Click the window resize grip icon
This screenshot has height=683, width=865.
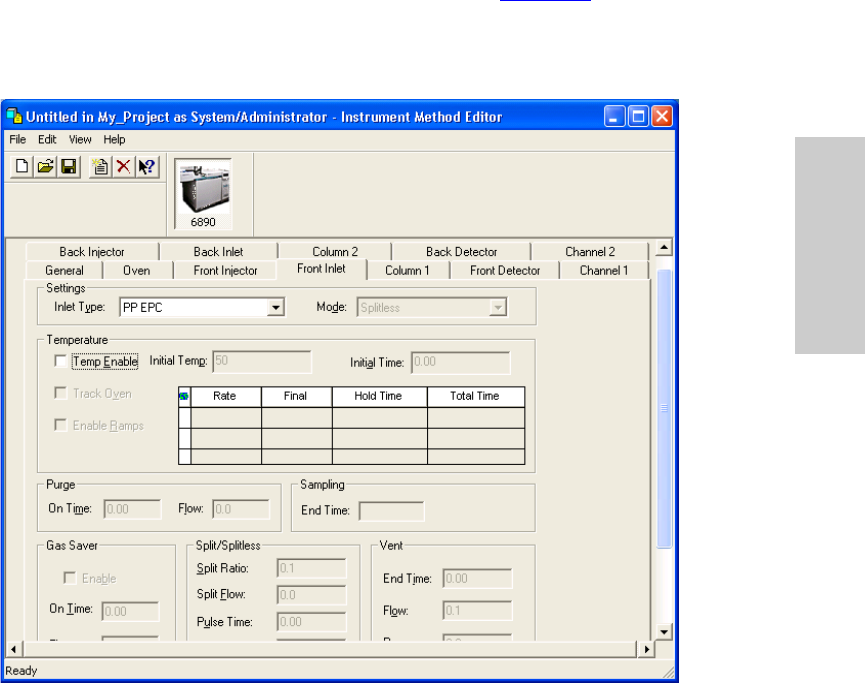(668, 671)
